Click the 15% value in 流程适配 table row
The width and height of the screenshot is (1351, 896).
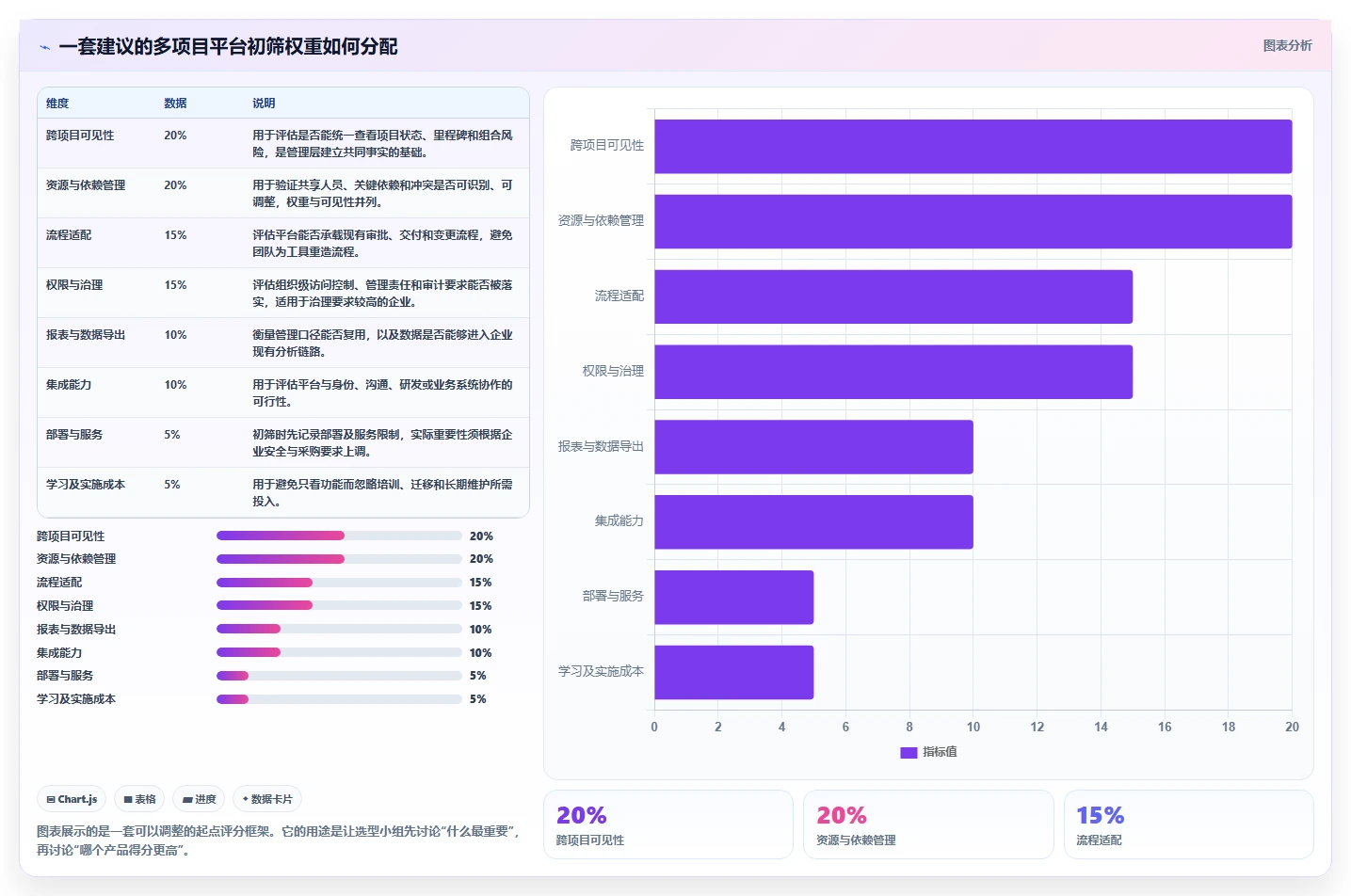pyautogui.click(x=175, y=235)
